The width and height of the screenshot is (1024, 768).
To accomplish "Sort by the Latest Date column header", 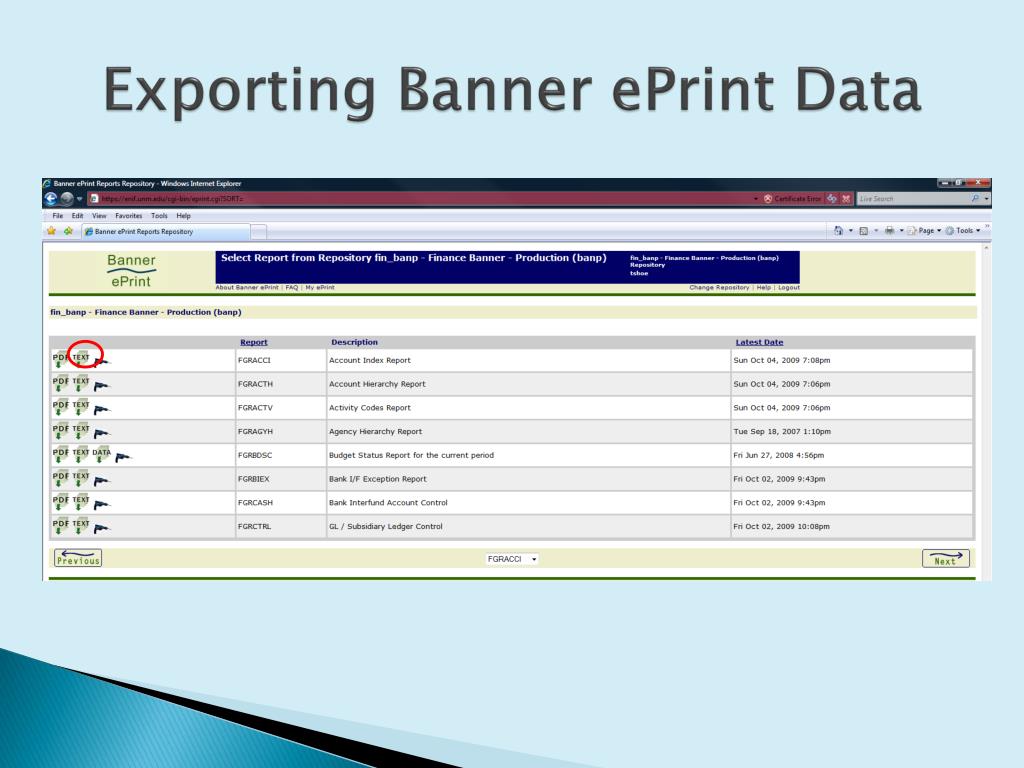I will [759, 342].
